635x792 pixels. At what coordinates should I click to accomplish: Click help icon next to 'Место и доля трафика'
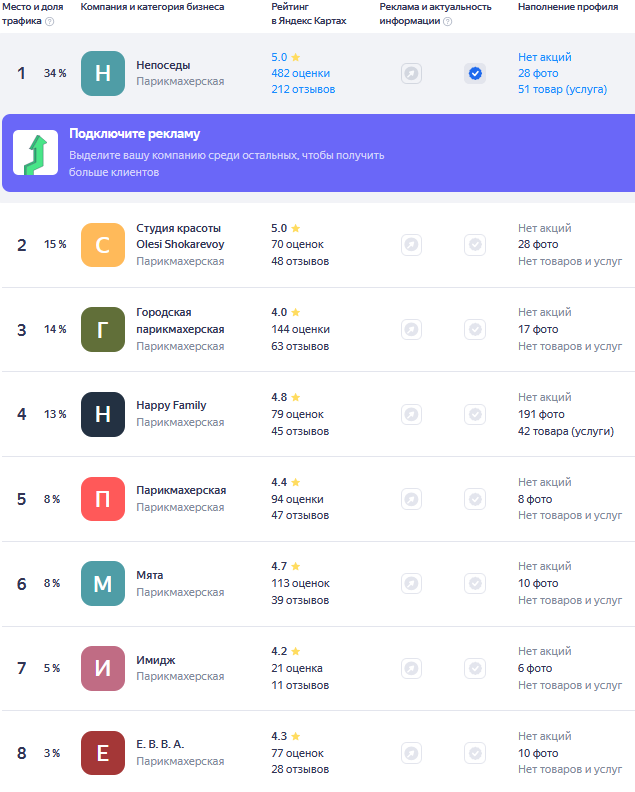click(50, 21)
